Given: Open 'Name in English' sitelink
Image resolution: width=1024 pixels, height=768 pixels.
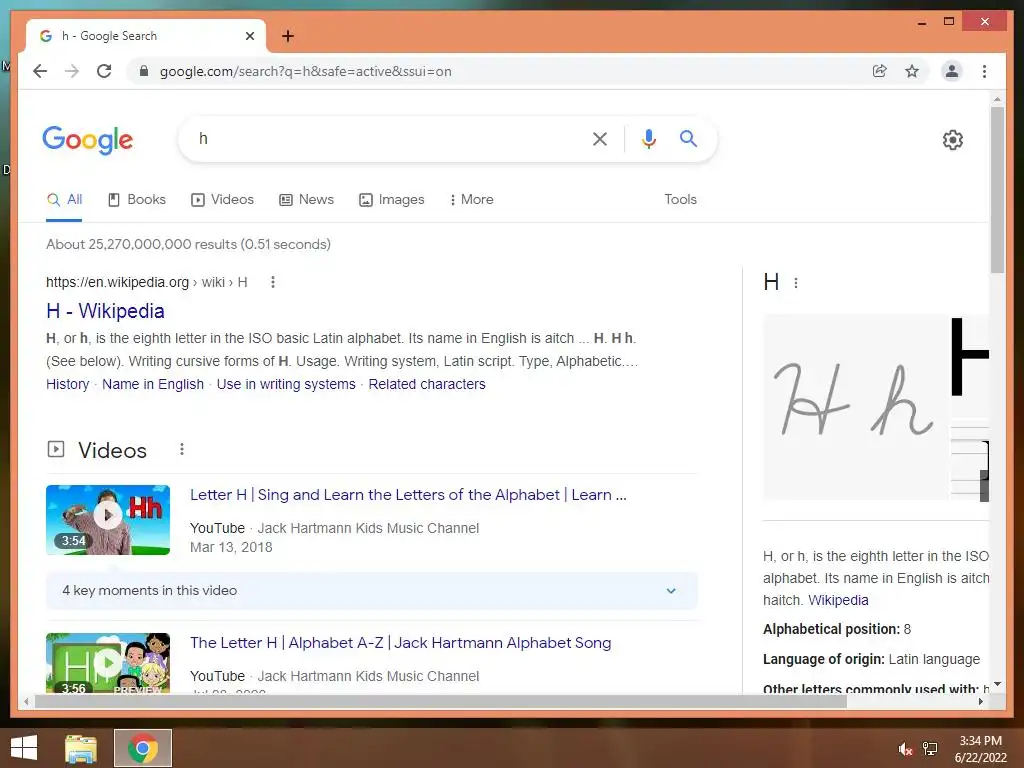Looking at the screenshot, I should tap(153, 384).
